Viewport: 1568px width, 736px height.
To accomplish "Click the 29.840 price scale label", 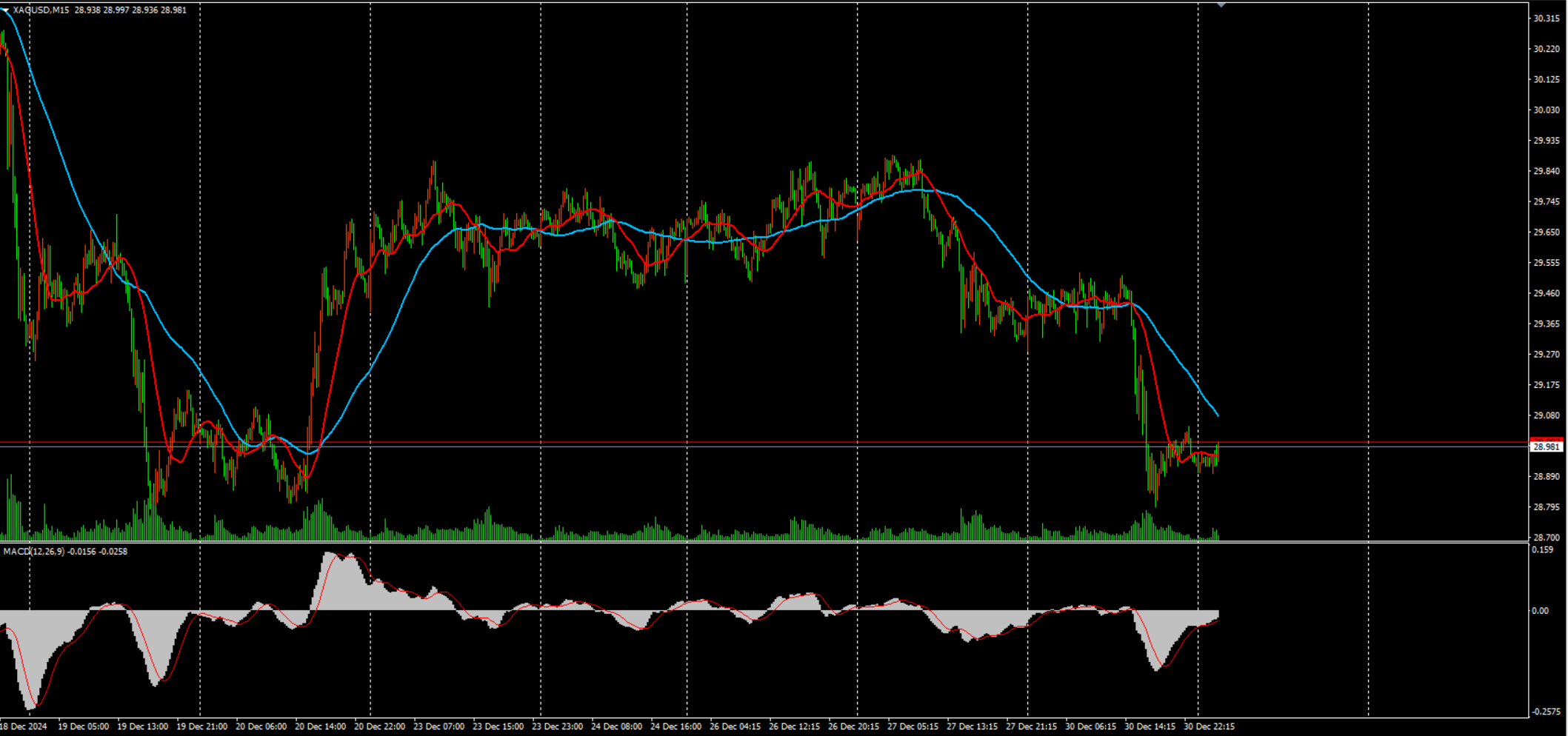I will (1547, 171).
